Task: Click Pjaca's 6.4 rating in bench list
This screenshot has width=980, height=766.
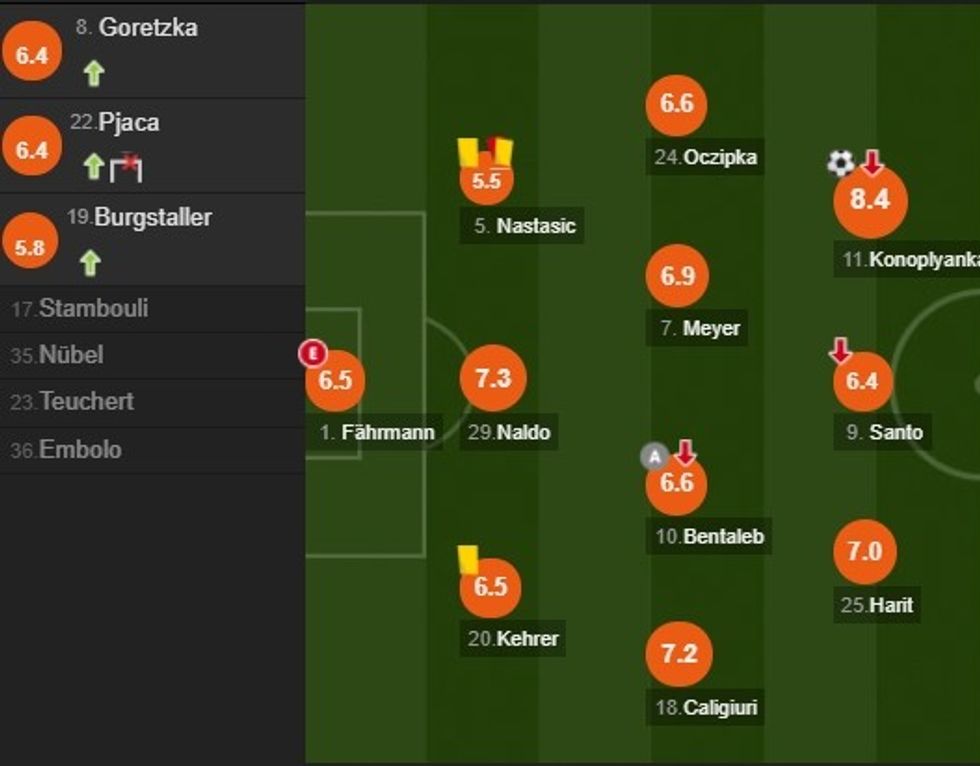Action: (x=32, y=151)
